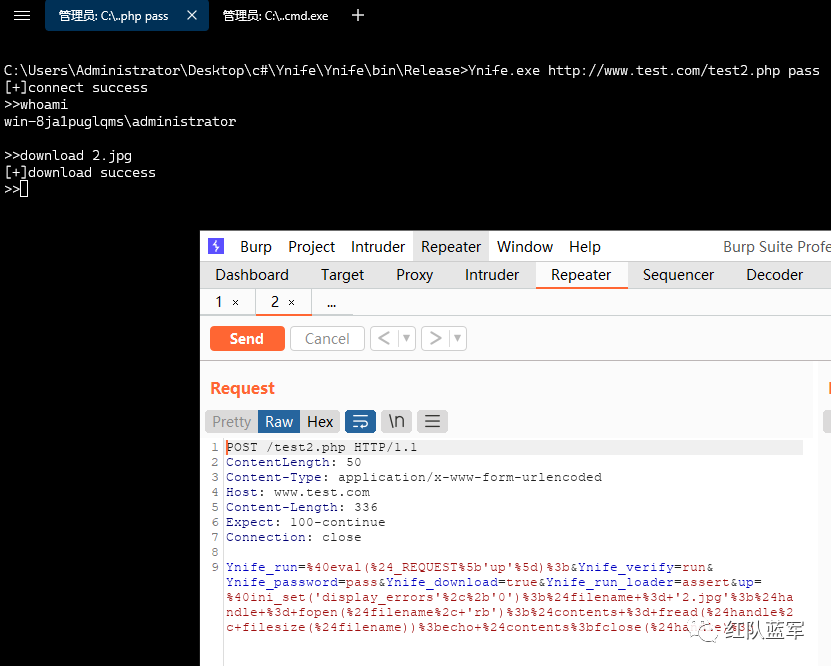The height and width of the screenshot is (666, 831).
Task: Select the Repeater tool tab
Action: [581, 275]
